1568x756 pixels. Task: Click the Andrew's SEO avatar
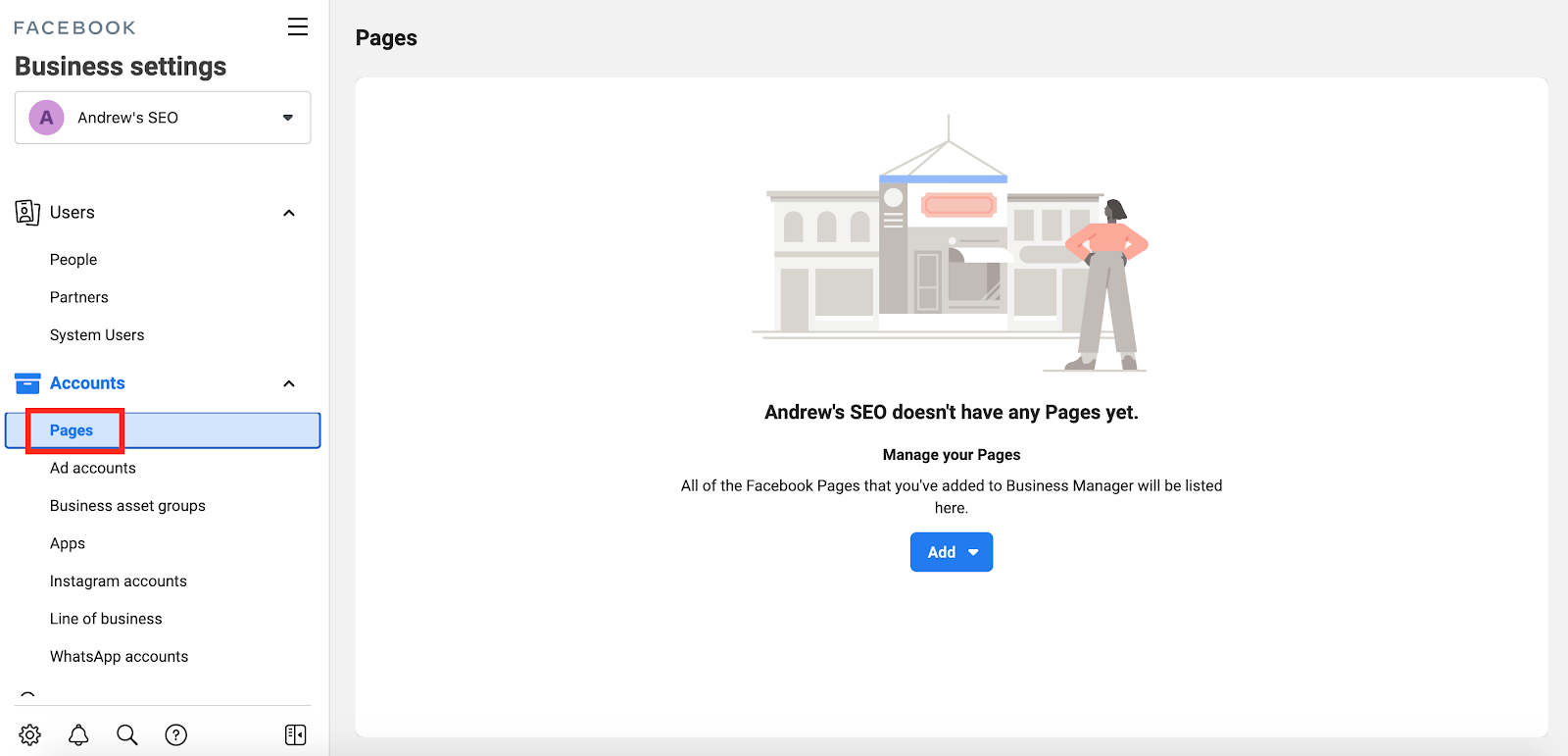[x=46, y=118]
